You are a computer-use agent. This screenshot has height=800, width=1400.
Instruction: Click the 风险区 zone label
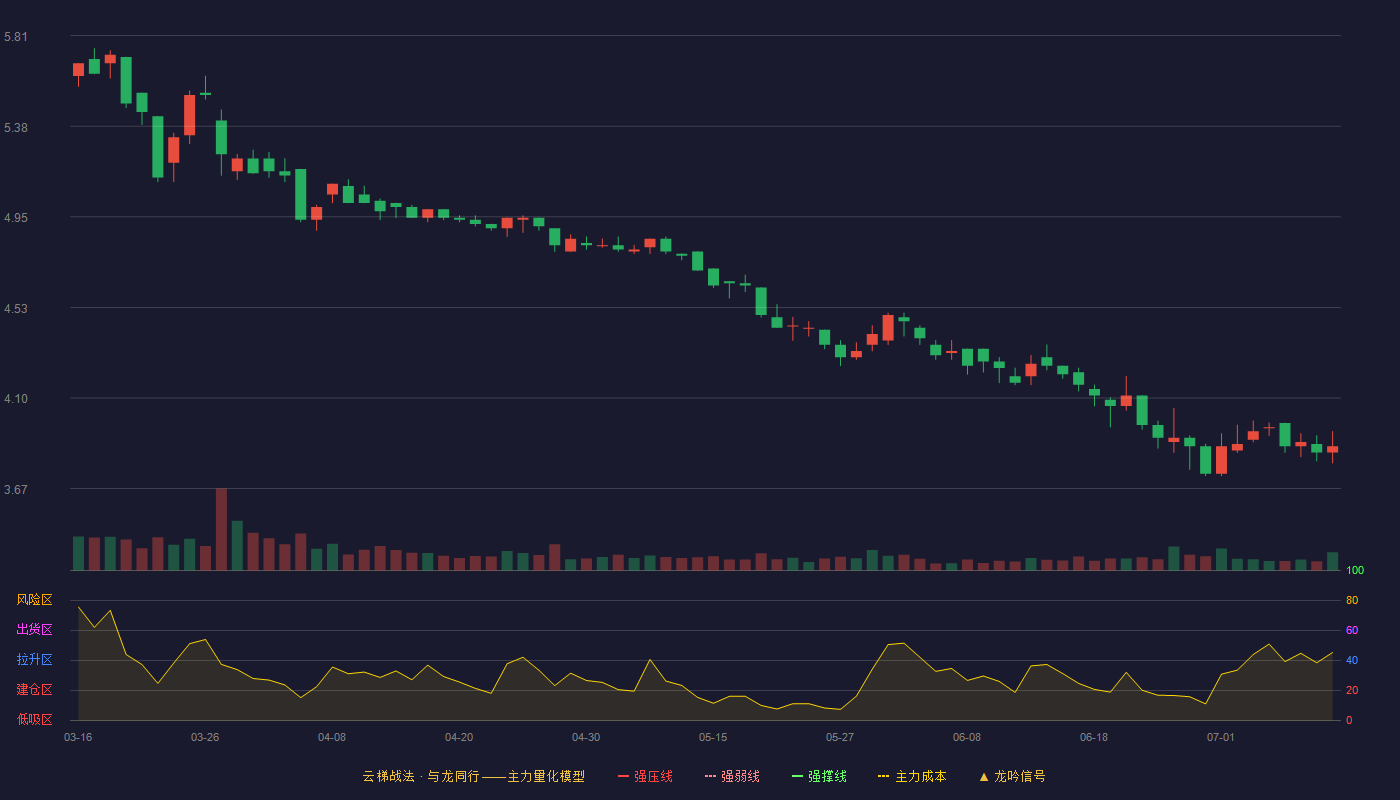tap(34, 600)
